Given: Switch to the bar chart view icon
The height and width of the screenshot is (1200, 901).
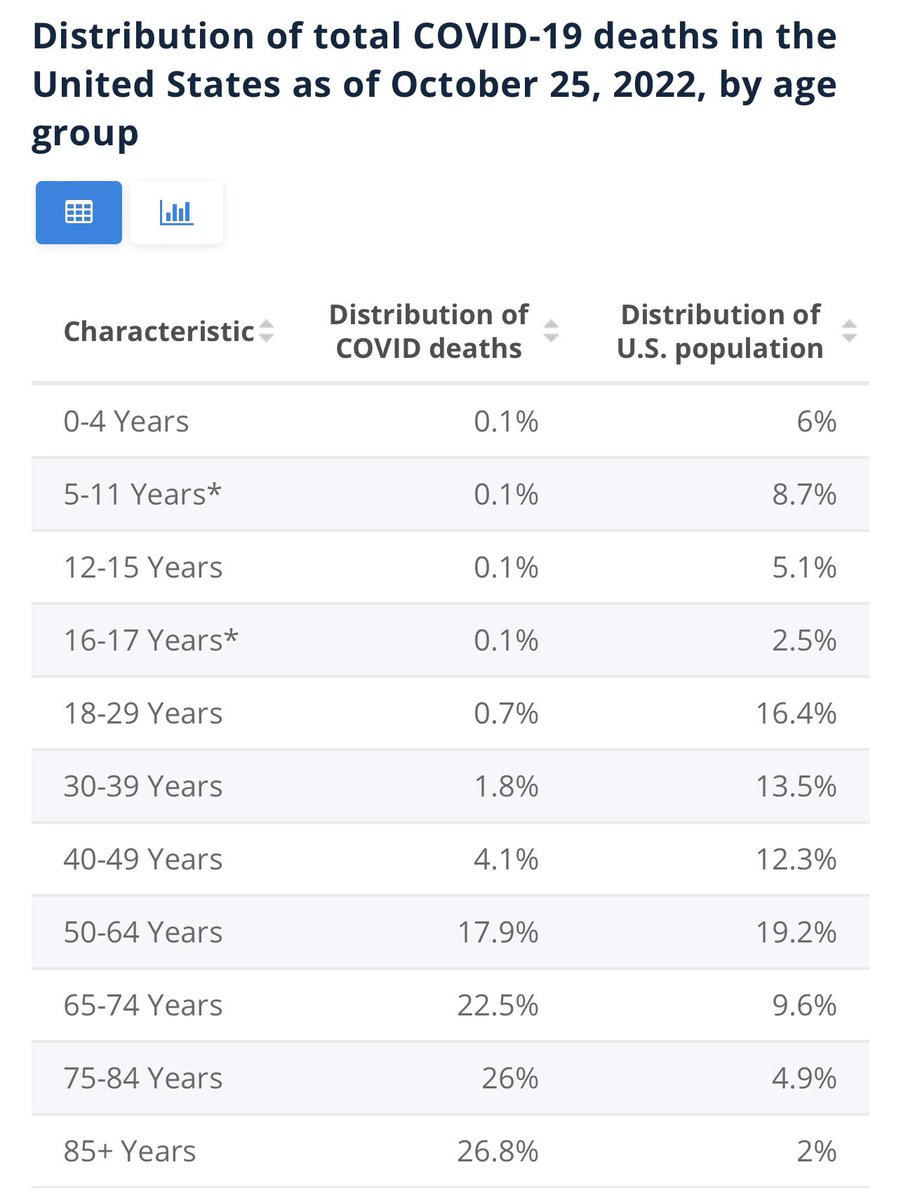Looking at the screenshot, I should (176, 212).
